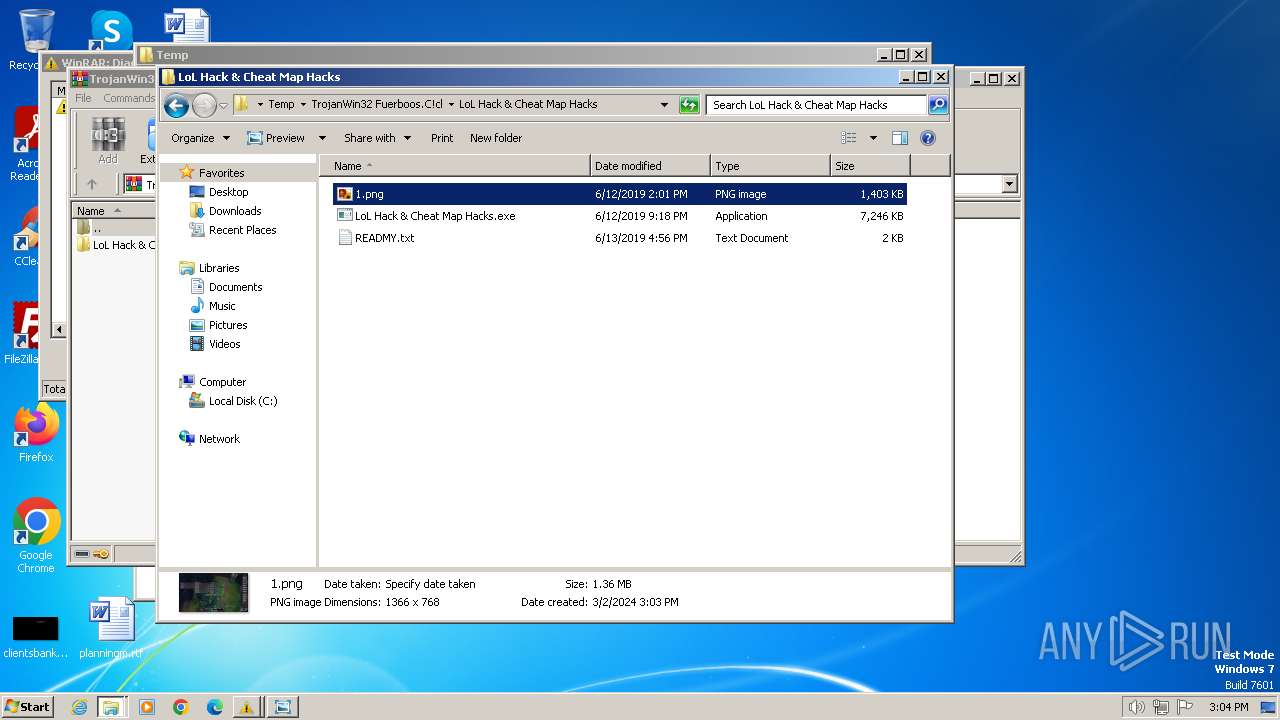Refresh the folder via address bar button
This screenshot has width=1280, height=720.
click(689, 104)
